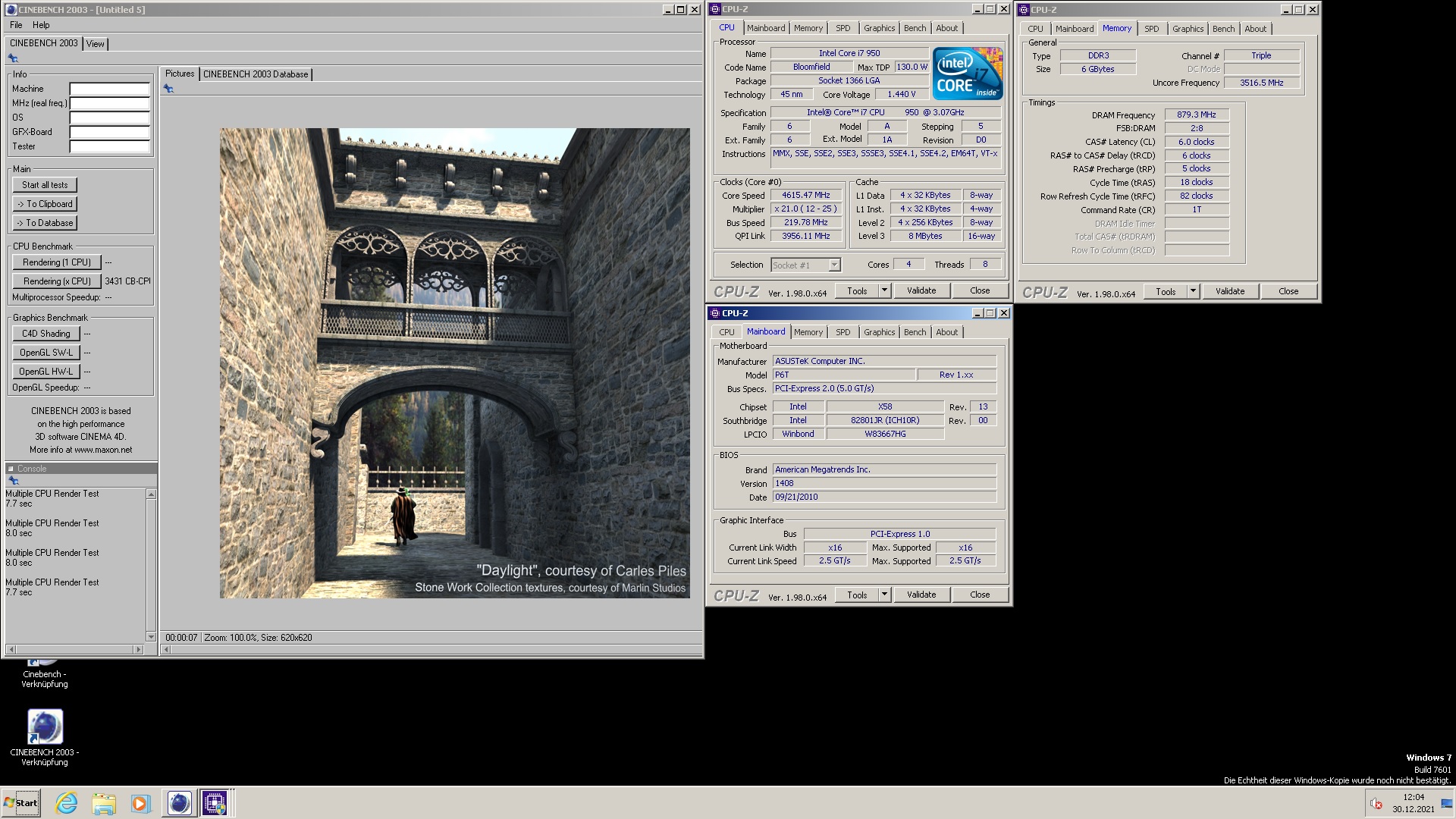Image resolution: width=1456 pixels, height=819 pixels.
Task: Click Start all tests button
Action: [45, 185]
